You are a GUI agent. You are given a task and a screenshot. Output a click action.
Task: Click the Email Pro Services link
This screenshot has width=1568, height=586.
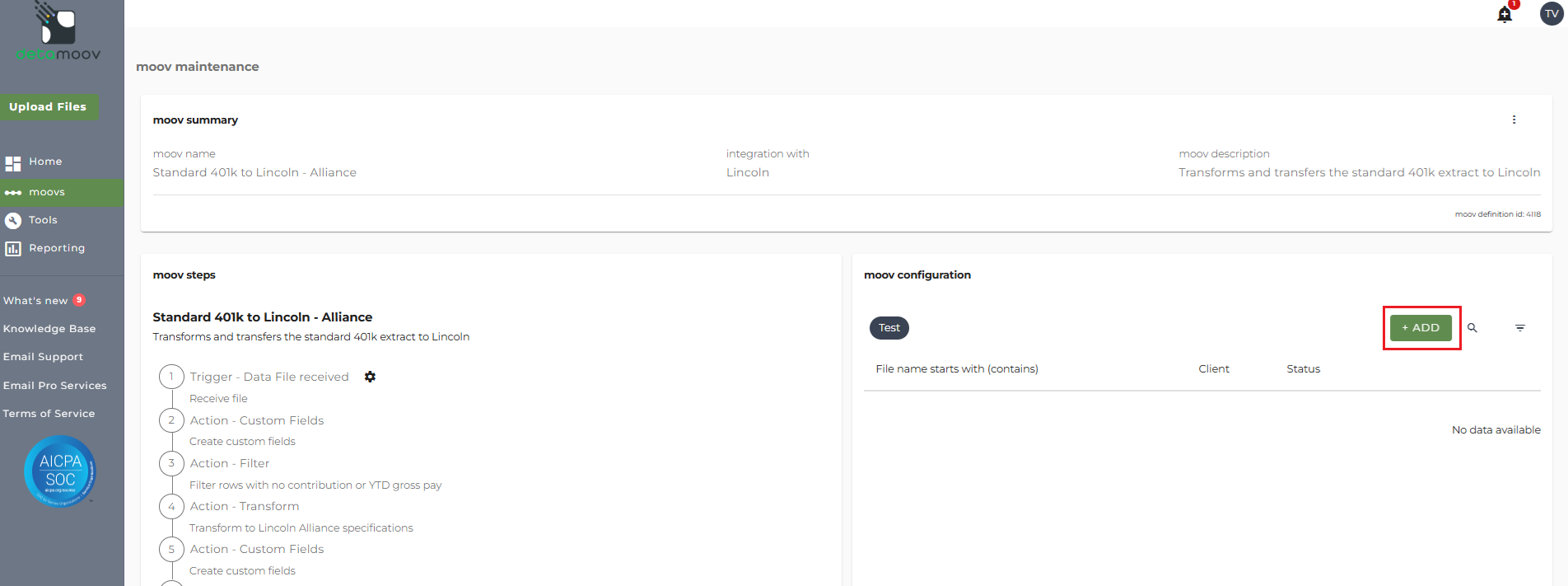tap(55, 386)
